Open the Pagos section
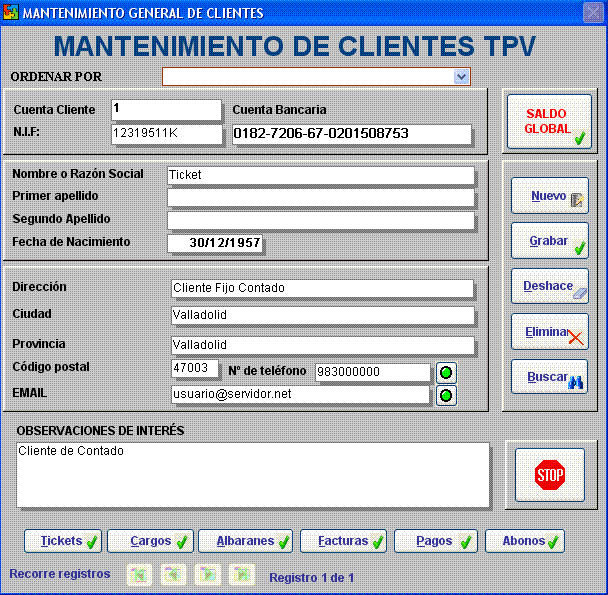Viewport: 608px width, 595px height. pyautogui.click(x=435, y=541)
